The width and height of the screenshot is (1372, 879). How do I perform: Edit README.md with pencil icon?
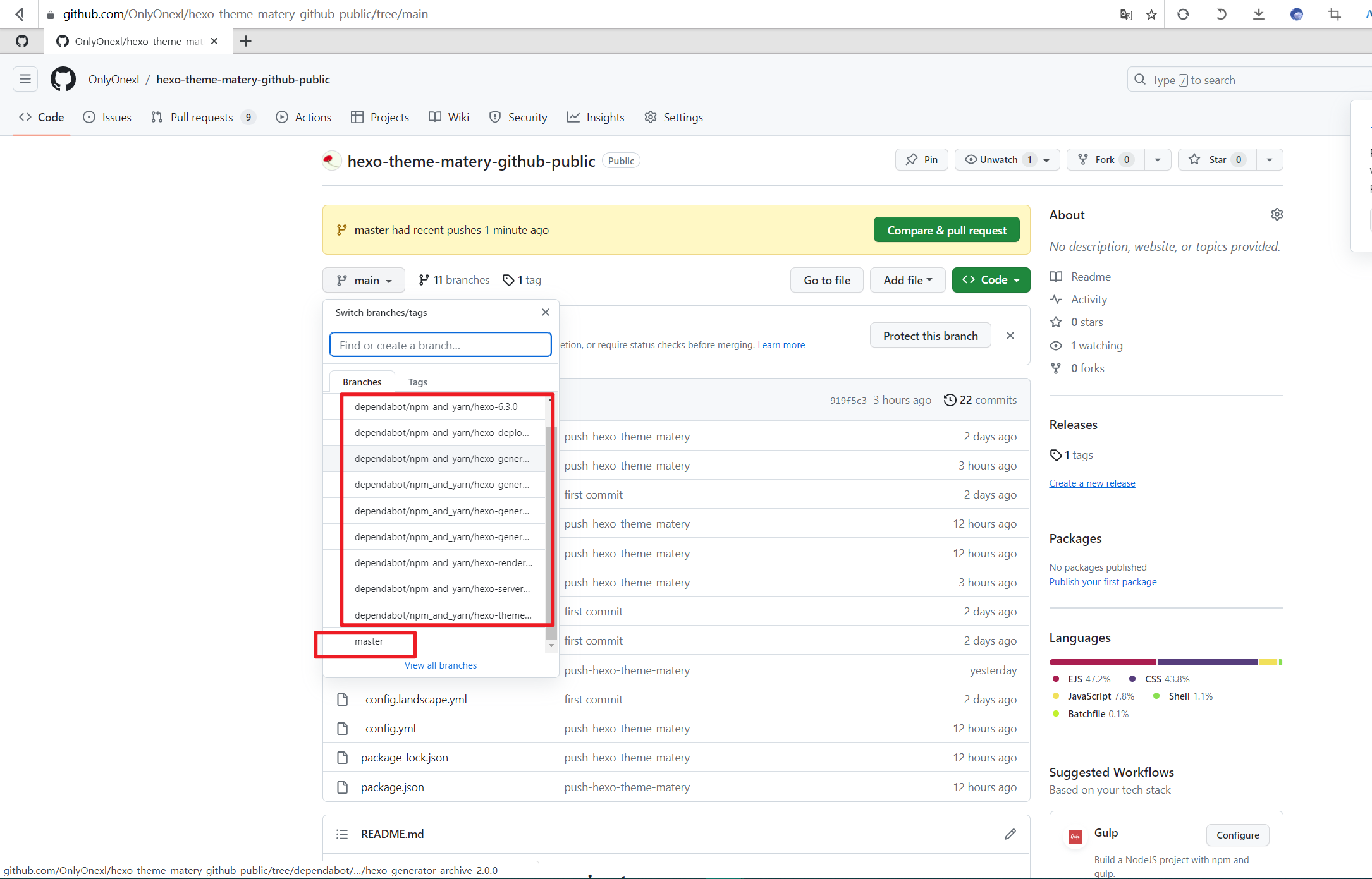(x=1010, y=834)
